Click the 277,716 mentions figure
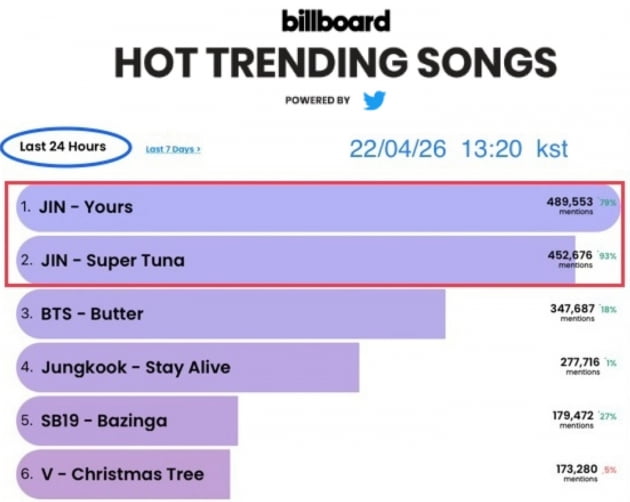 click(580, 366)
